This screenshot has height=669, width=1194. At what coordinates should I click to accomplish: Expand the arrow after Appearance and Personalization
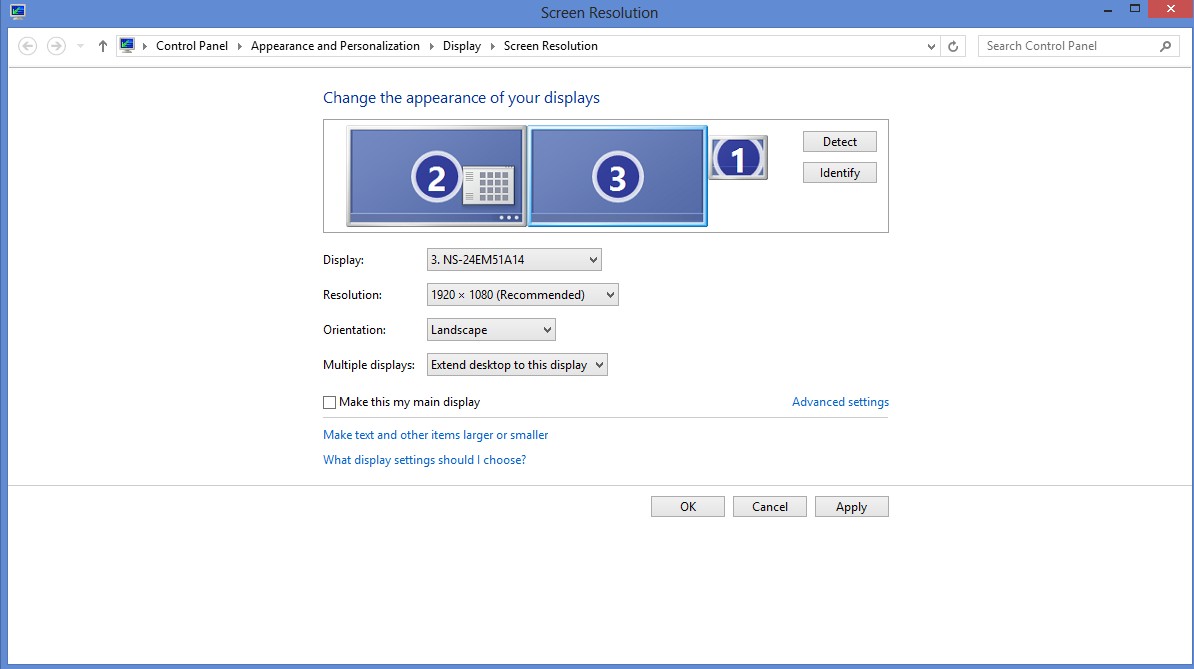[432, 46]
